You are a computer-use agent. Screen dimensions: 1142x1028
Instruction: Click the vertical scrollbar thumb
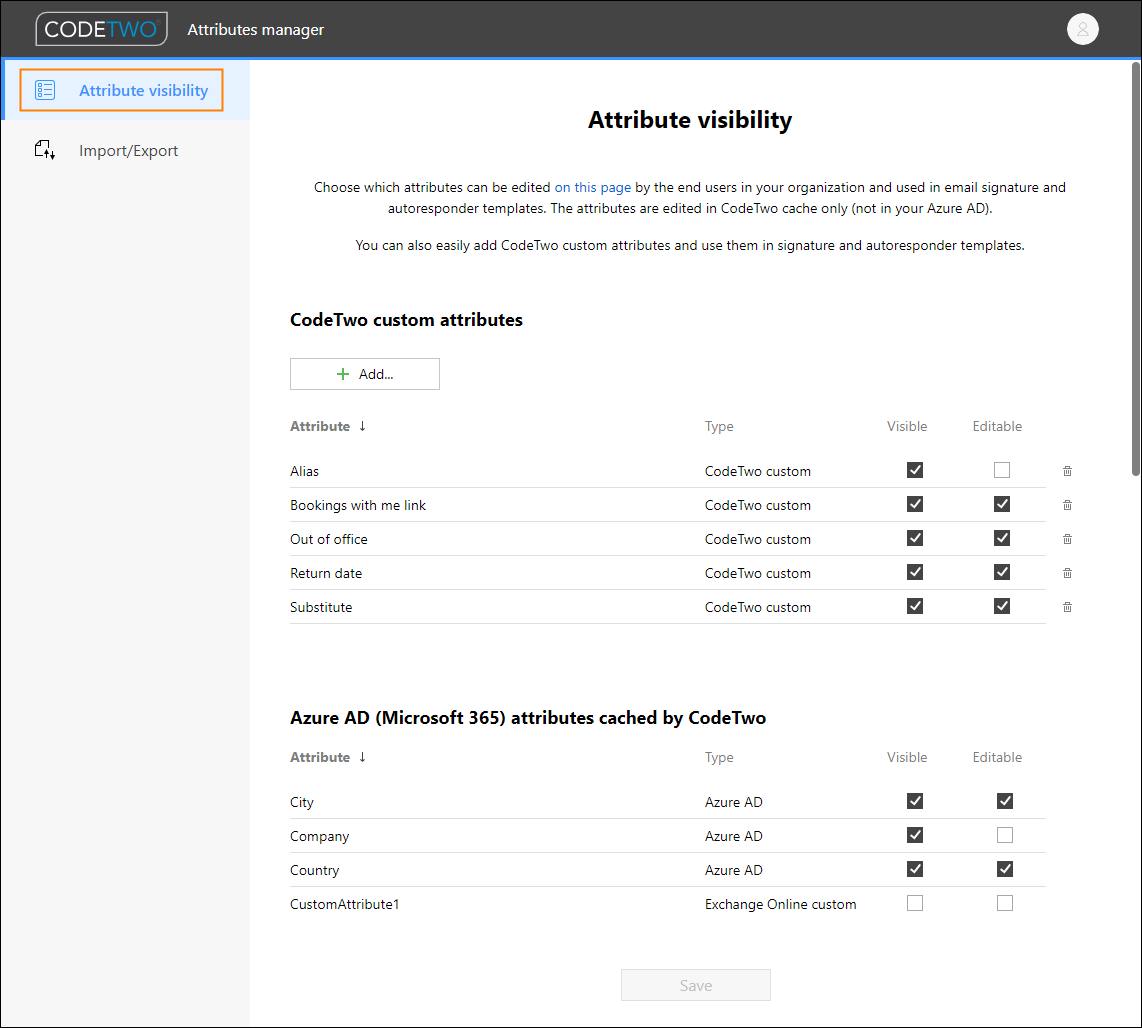(1135, 270)
